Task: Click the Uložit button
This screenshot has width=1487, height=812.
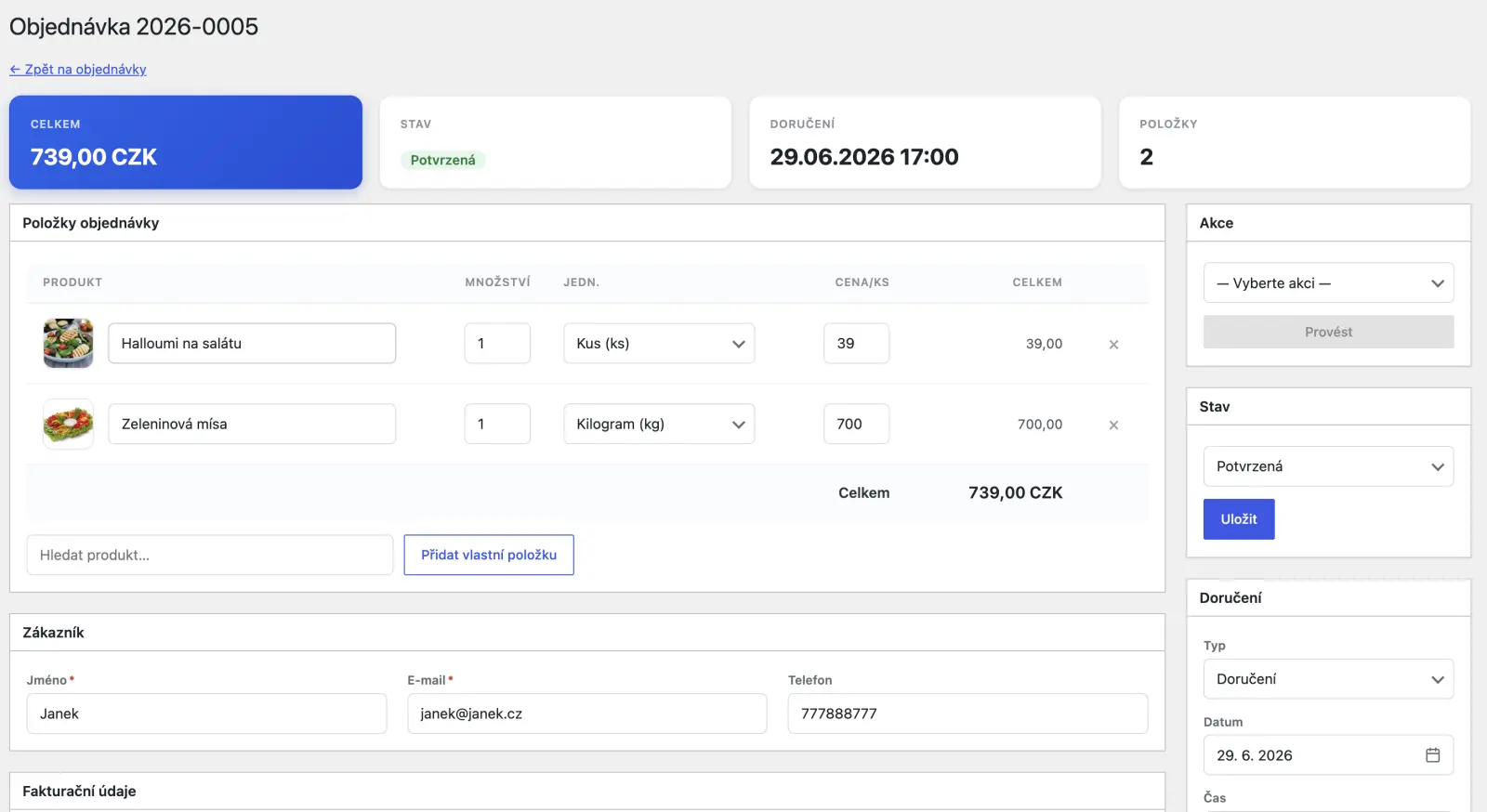Action: (1239, 519)
